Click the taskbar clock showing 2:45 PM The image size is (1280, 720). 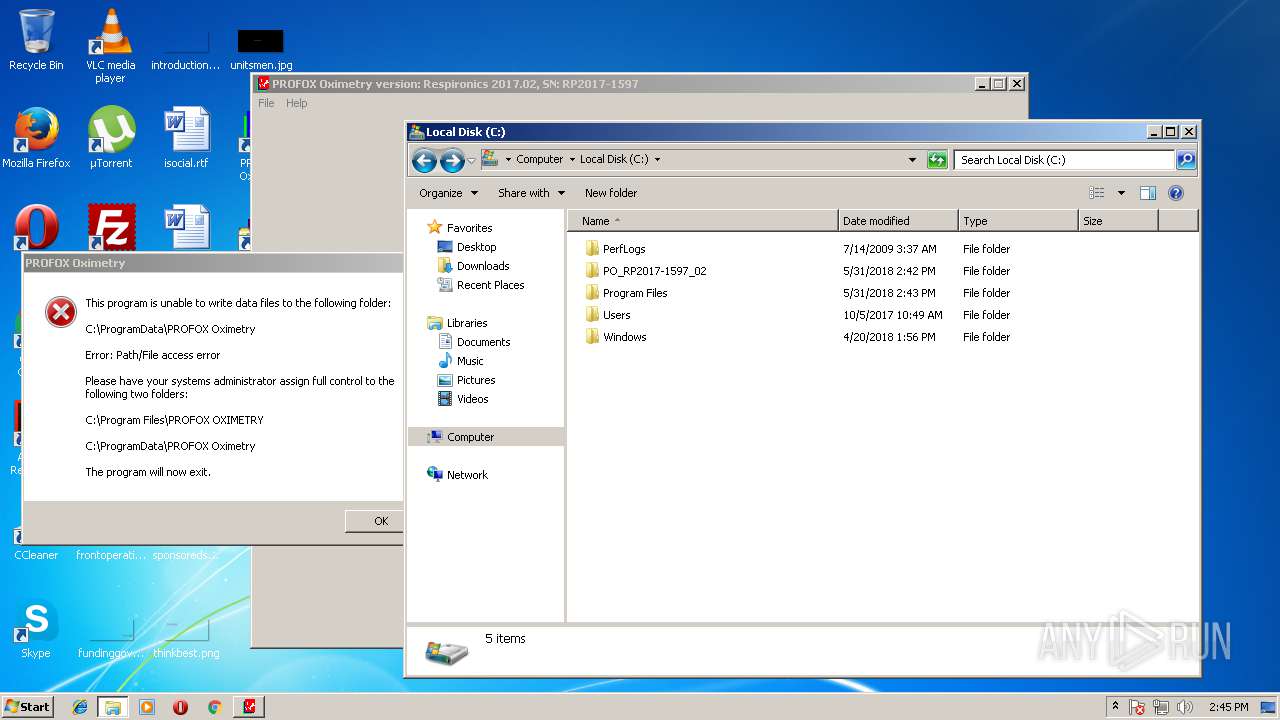[x=1228, y=707]
